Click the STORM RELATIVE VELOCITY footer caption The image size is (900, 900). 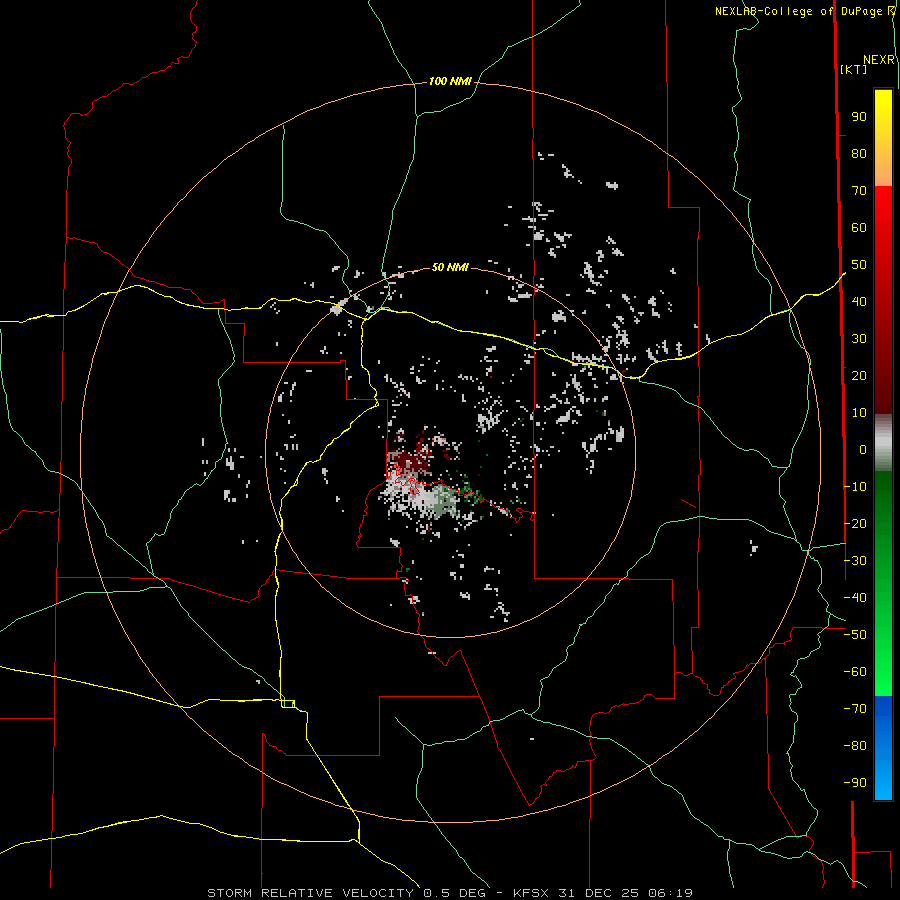point(449,893)
